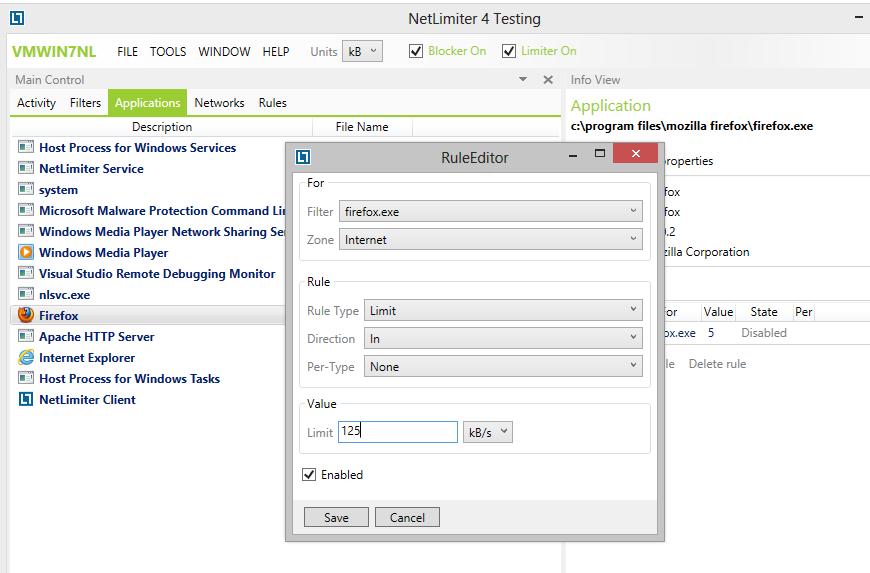Open the kB/s unit dropdown
The height and width of the screenshot is (573, 870).
click(x=487, y=432)
